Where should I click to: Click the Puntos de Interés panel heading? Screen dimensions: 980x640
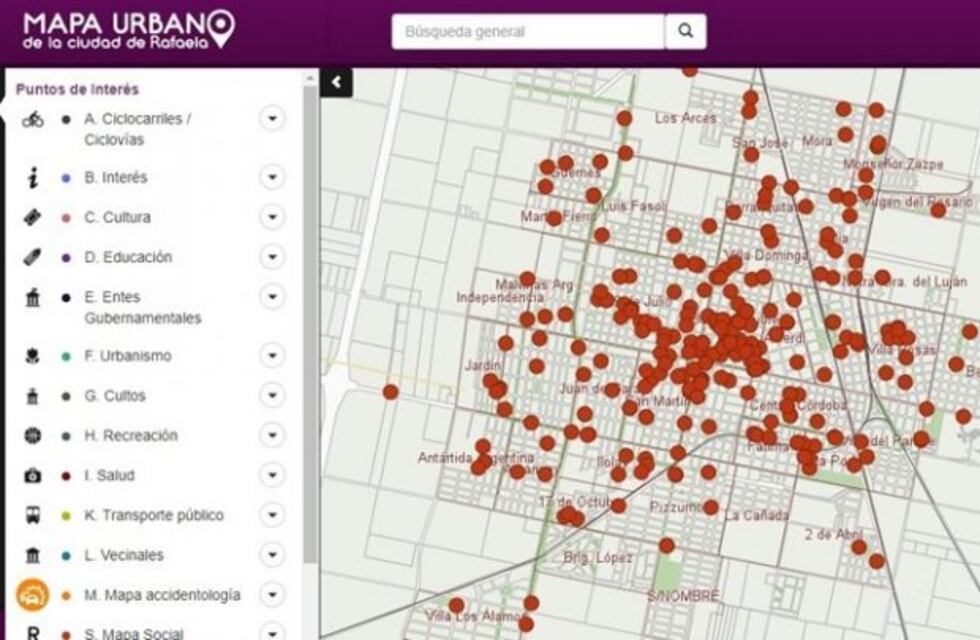(x=76, y=88)
